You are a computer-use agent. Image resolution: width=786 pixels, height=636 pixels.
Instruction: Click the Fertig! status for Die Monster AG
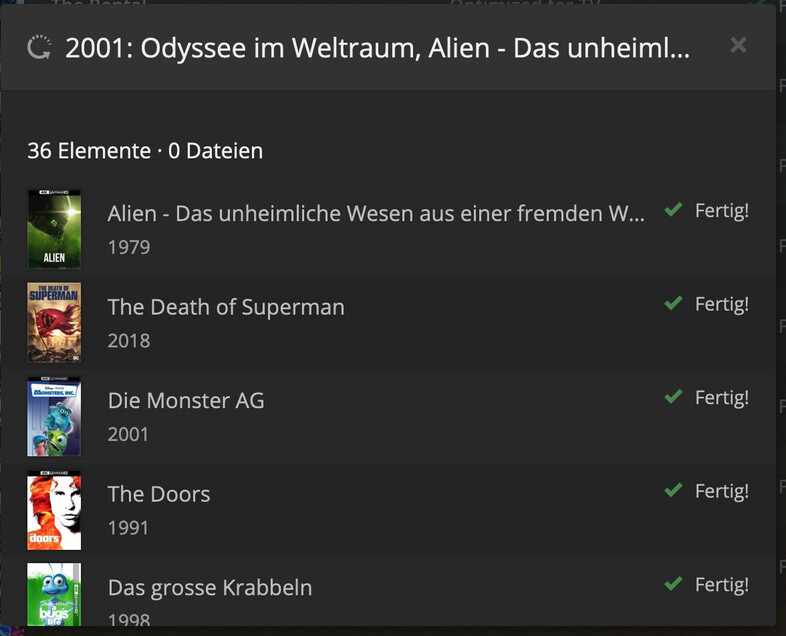pos(721,397)
